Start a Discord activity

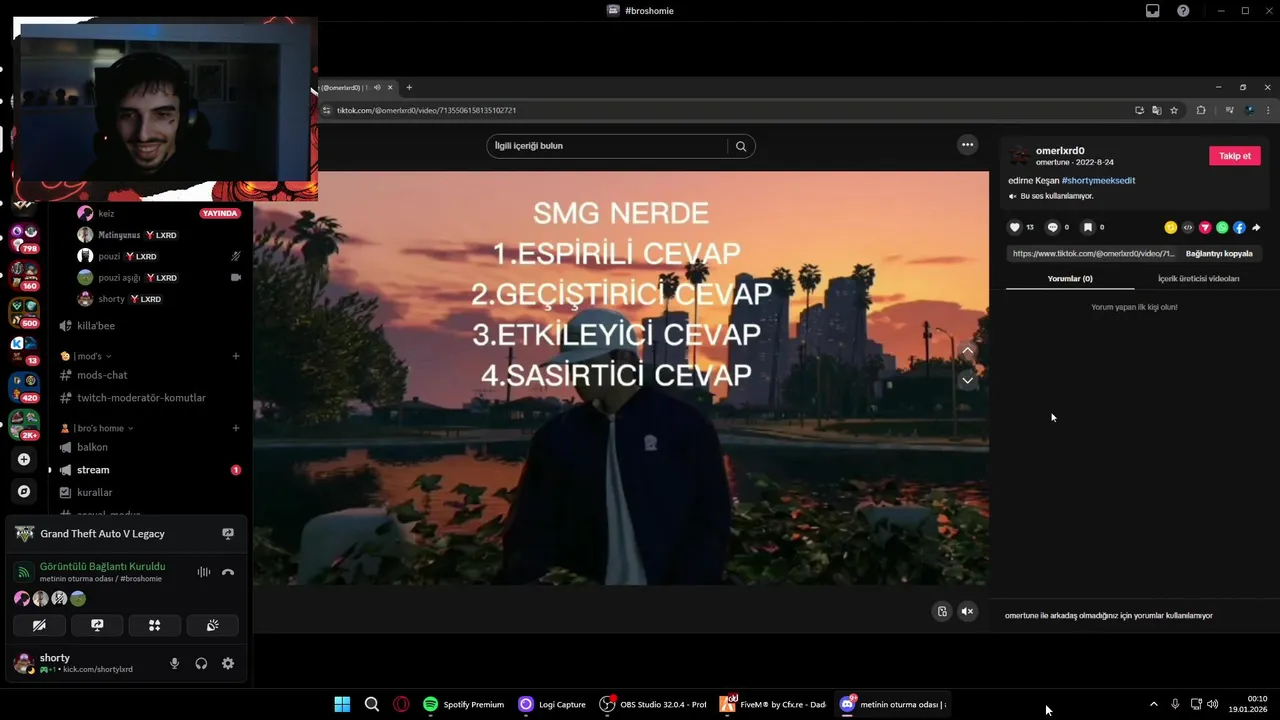point(155,625)
